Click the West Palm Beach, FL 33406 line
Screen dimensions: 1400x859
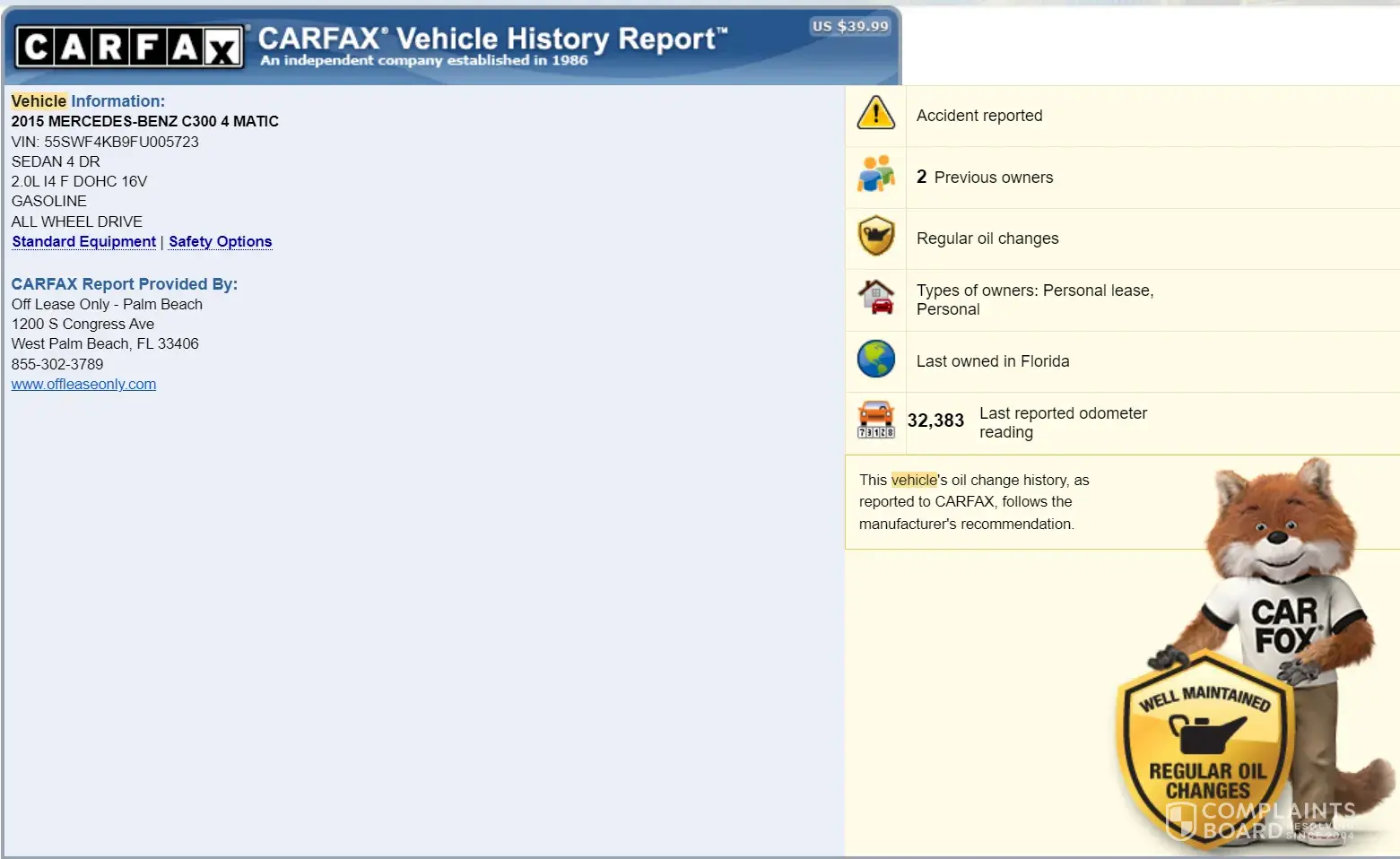105,343
